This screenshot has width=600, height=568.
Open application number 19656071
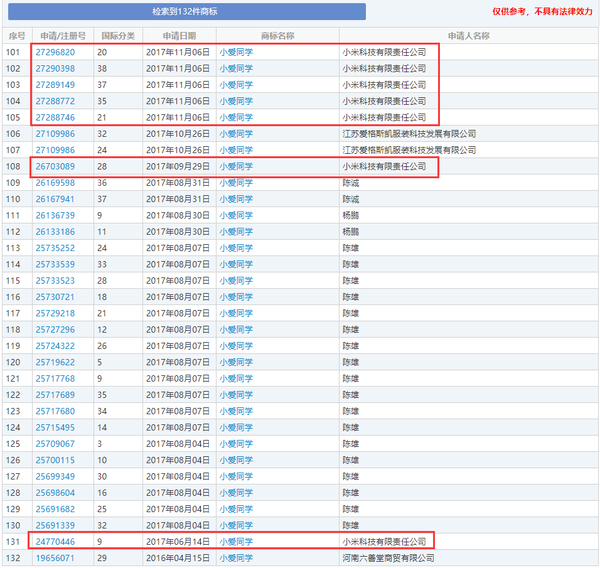pyautogui.click(x=55, y=558)
